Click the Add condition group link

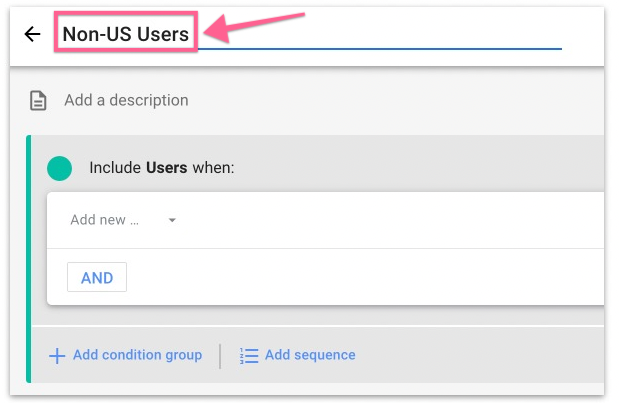[x=137, y=355]
